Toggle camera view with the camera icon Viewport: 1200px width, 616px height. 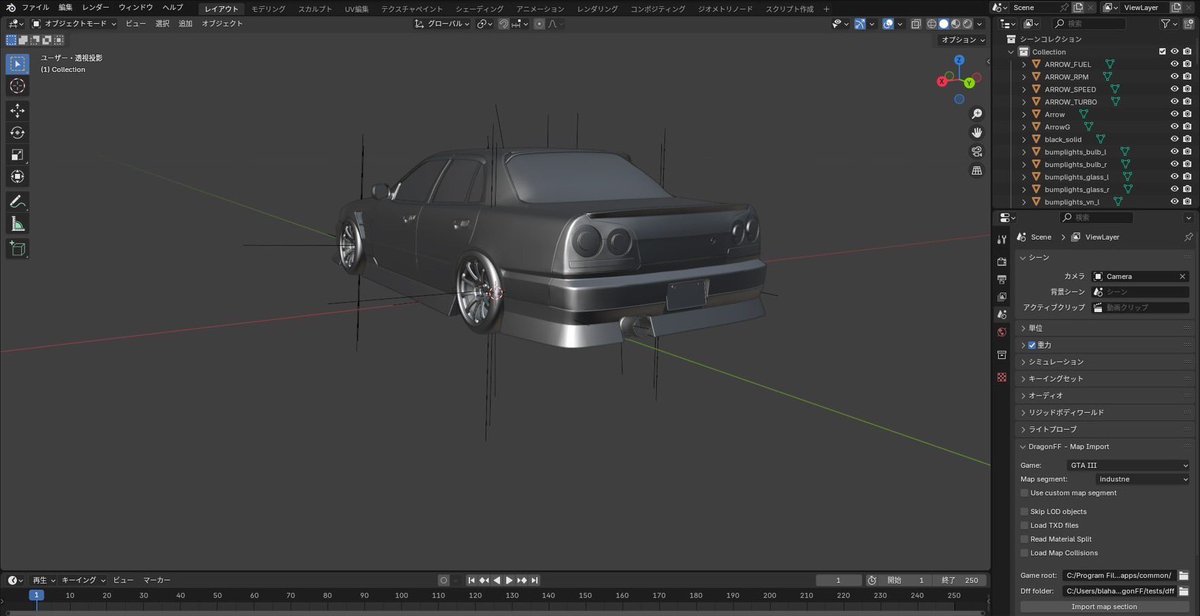point(977,151)
